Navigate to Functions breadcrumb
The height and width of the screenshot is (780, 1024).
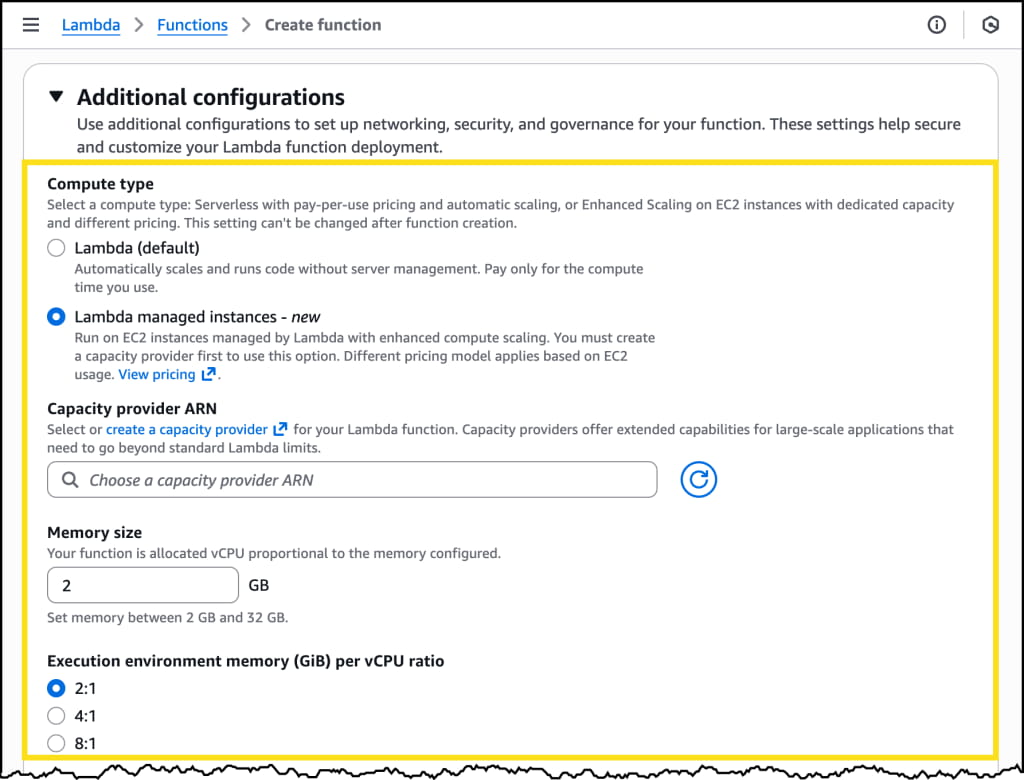tap(192, 25)
